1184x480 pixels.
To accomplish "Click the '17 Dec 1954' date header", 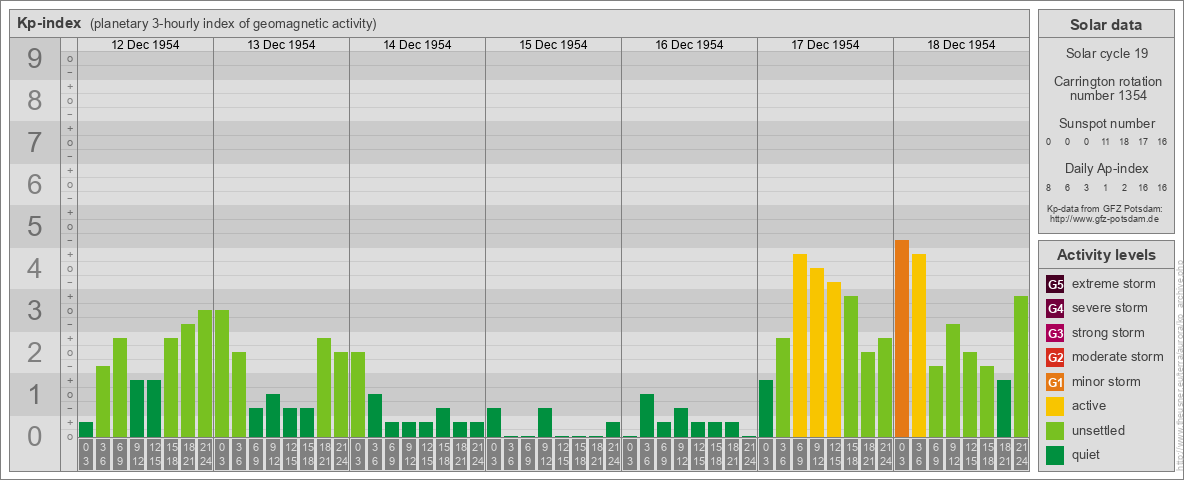I will coord(825,45).
